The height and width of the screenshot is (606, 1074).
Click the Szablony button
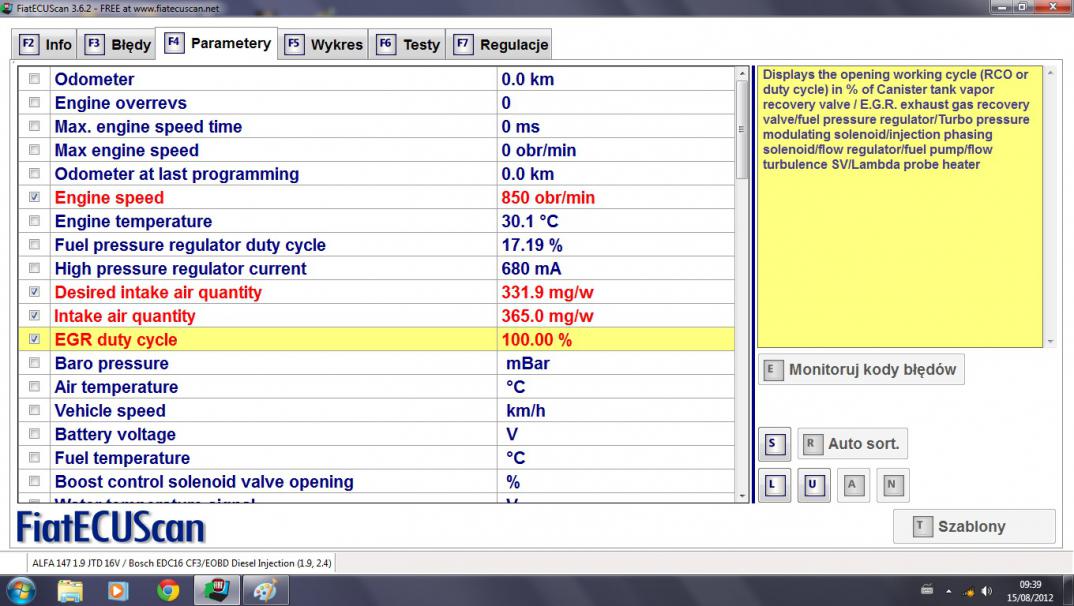(x=973, y=526)
